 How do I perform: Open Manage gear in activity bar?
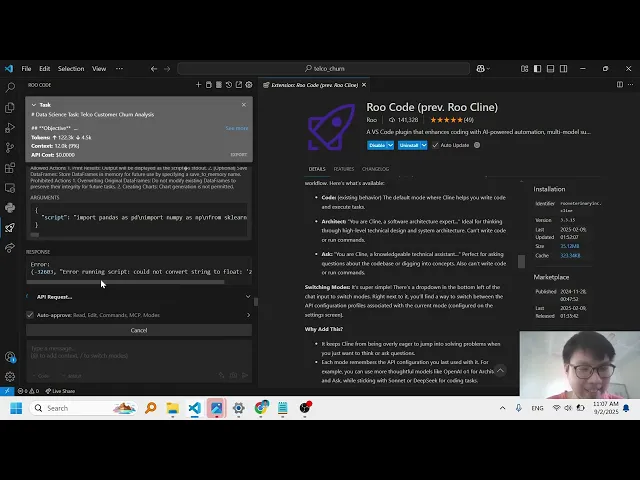point(10,376)
